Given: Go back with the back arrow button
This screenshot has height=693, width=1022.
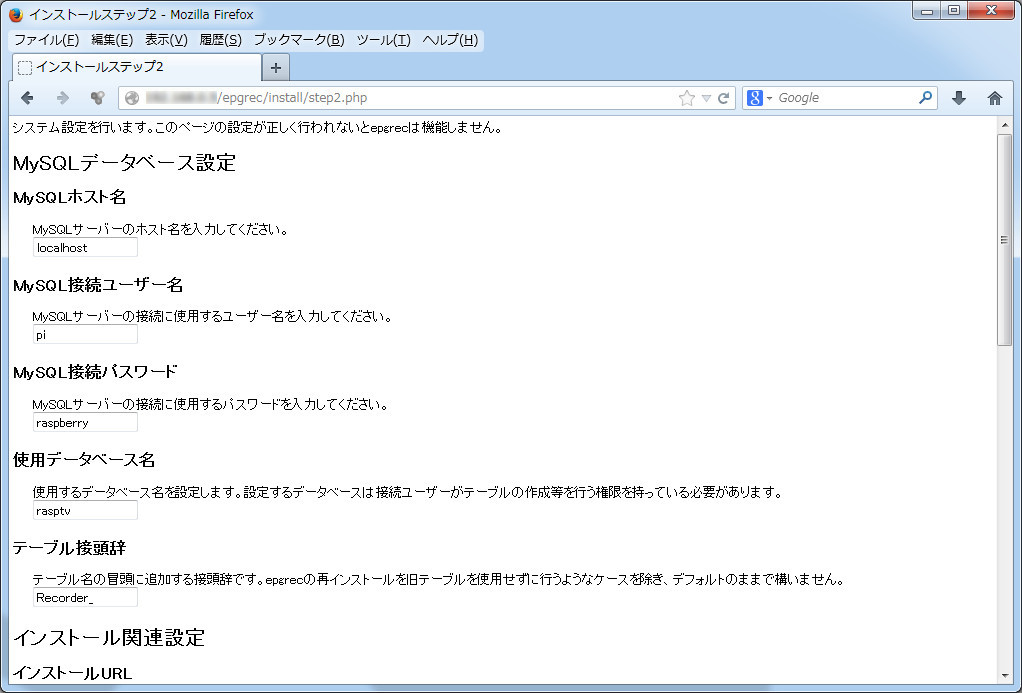Looking at the screenshot, I should 27,98.
